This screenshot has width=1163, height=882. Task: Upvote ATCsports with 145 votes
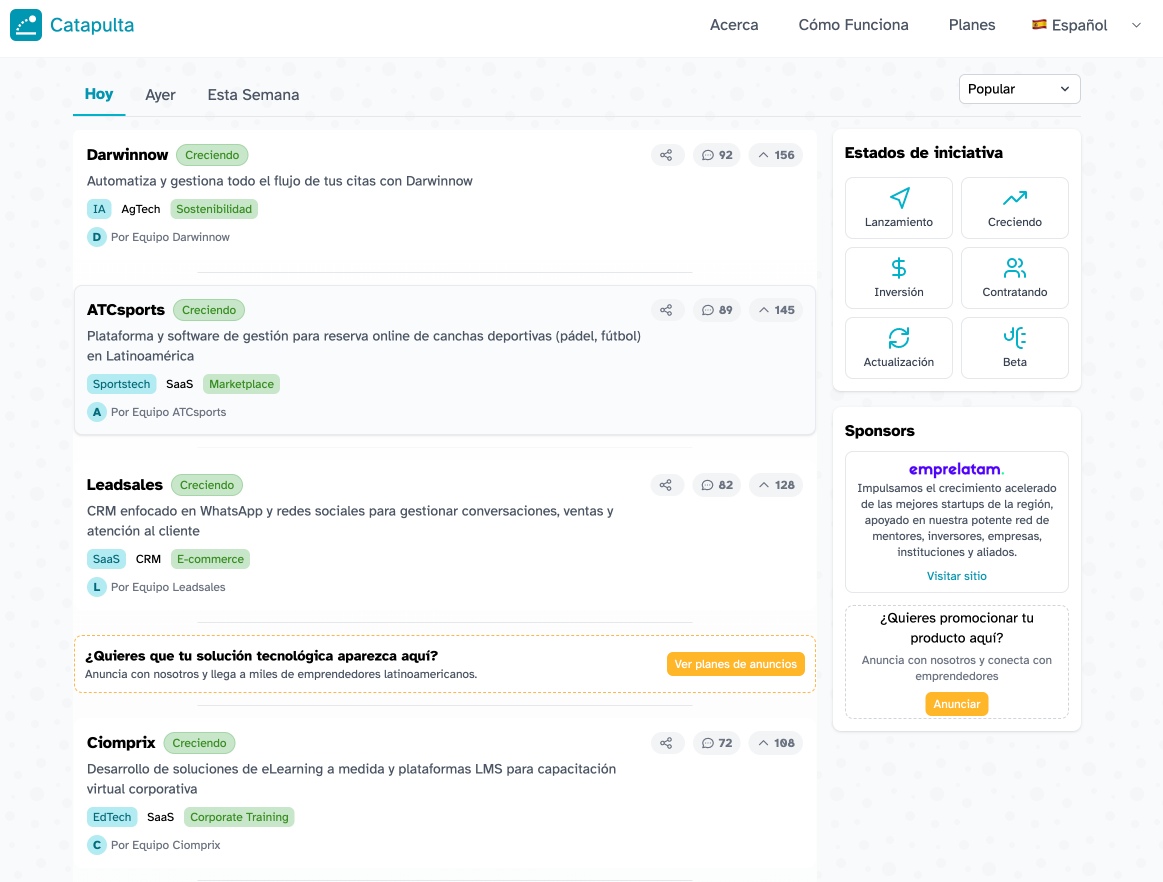[x=776, y=310]
